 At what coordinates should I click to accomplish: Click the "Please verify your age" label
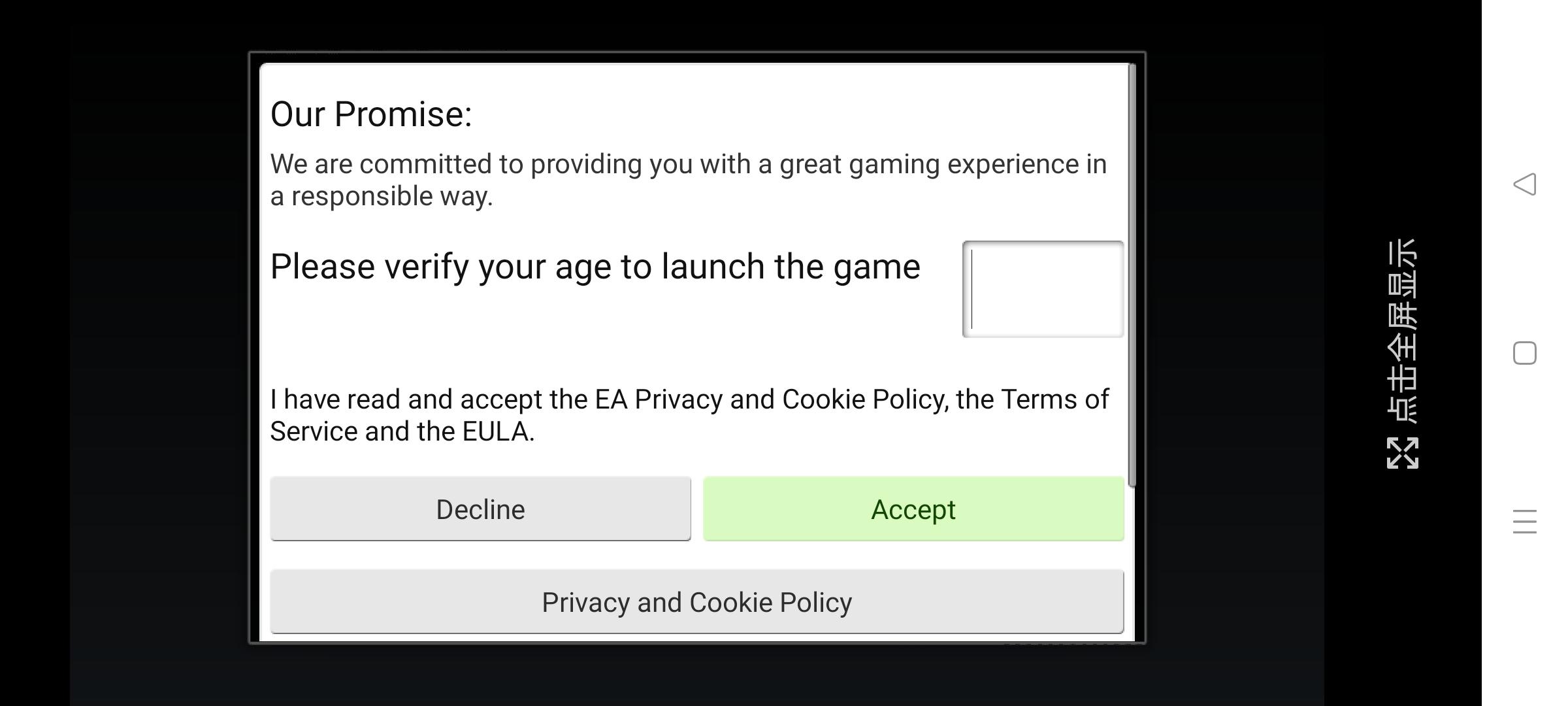595,267
